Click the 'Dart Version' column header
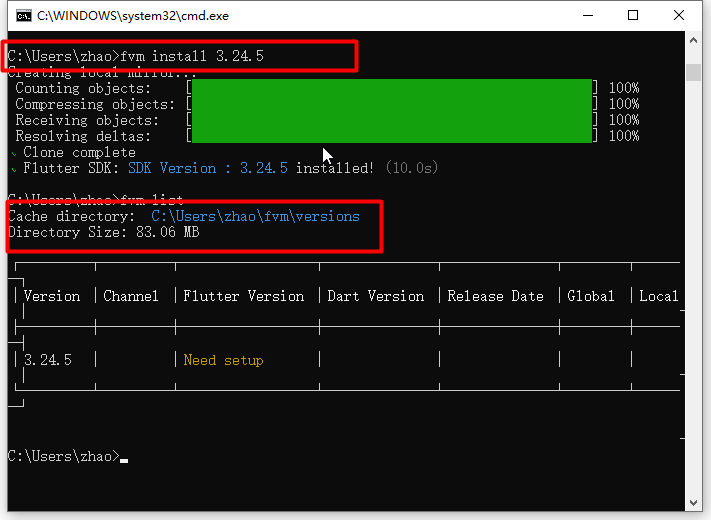Viewport: 711px width, 520px height. tap(375, 296)
